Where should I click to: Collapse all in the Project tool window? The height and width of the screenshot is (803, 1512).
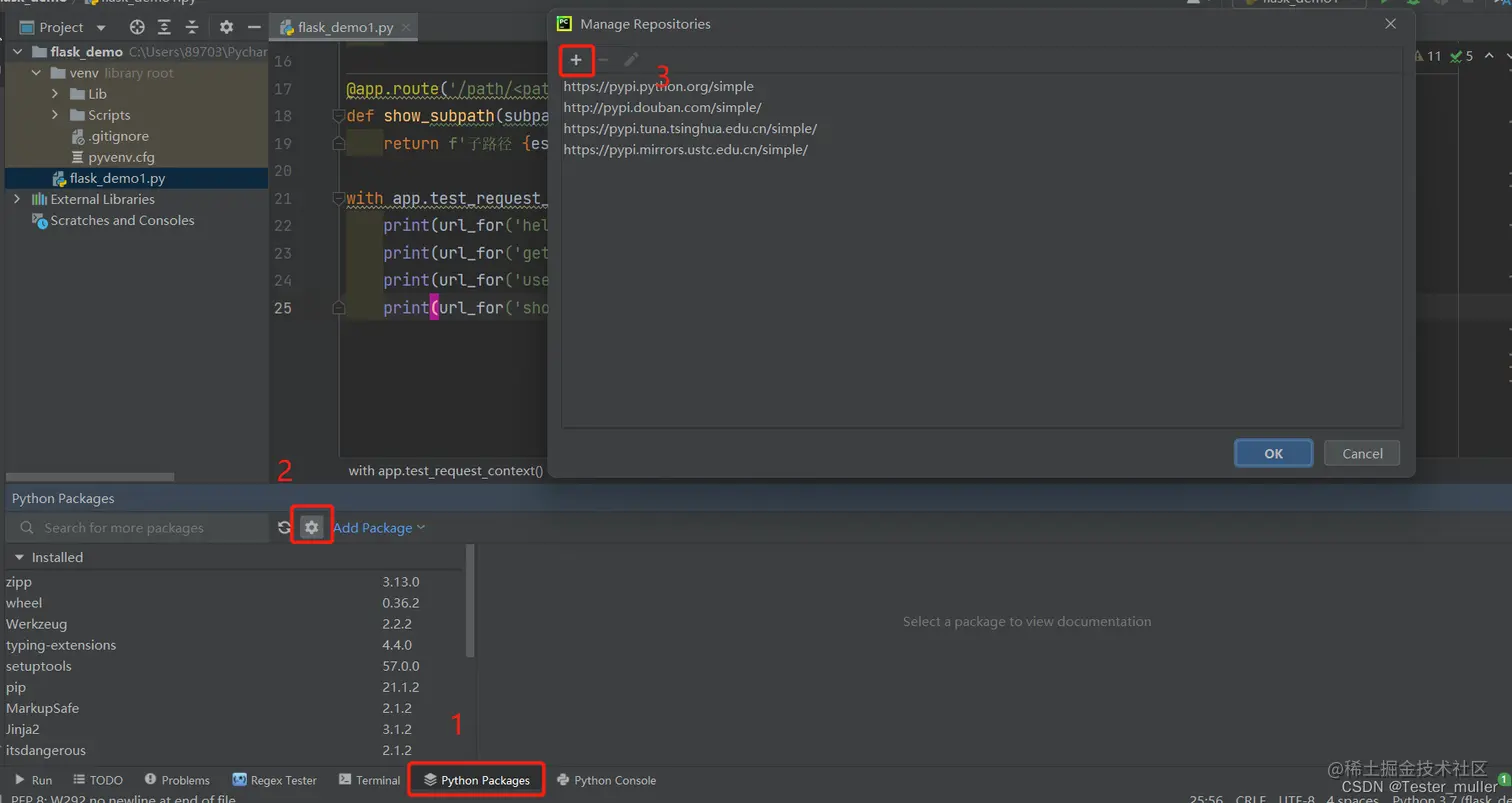click(192, 27)
